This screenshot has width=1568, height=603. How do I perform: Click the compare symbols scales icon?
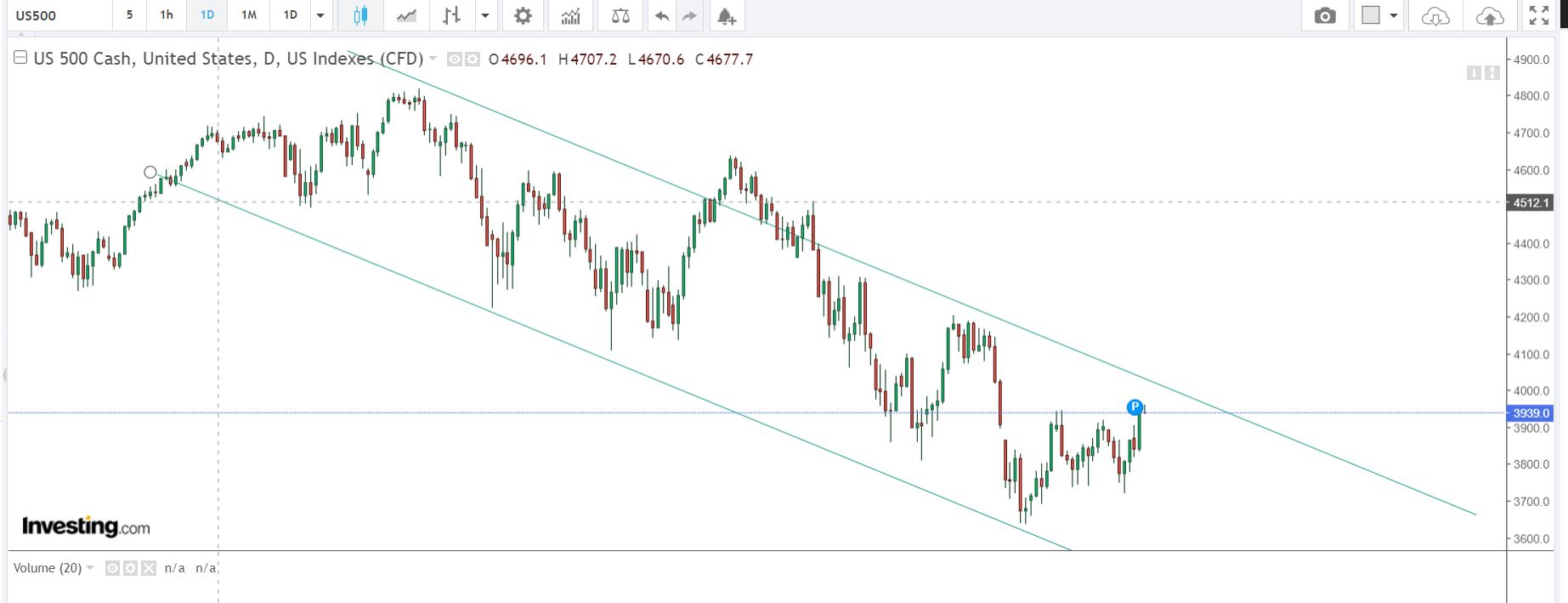tap(620, 15)
